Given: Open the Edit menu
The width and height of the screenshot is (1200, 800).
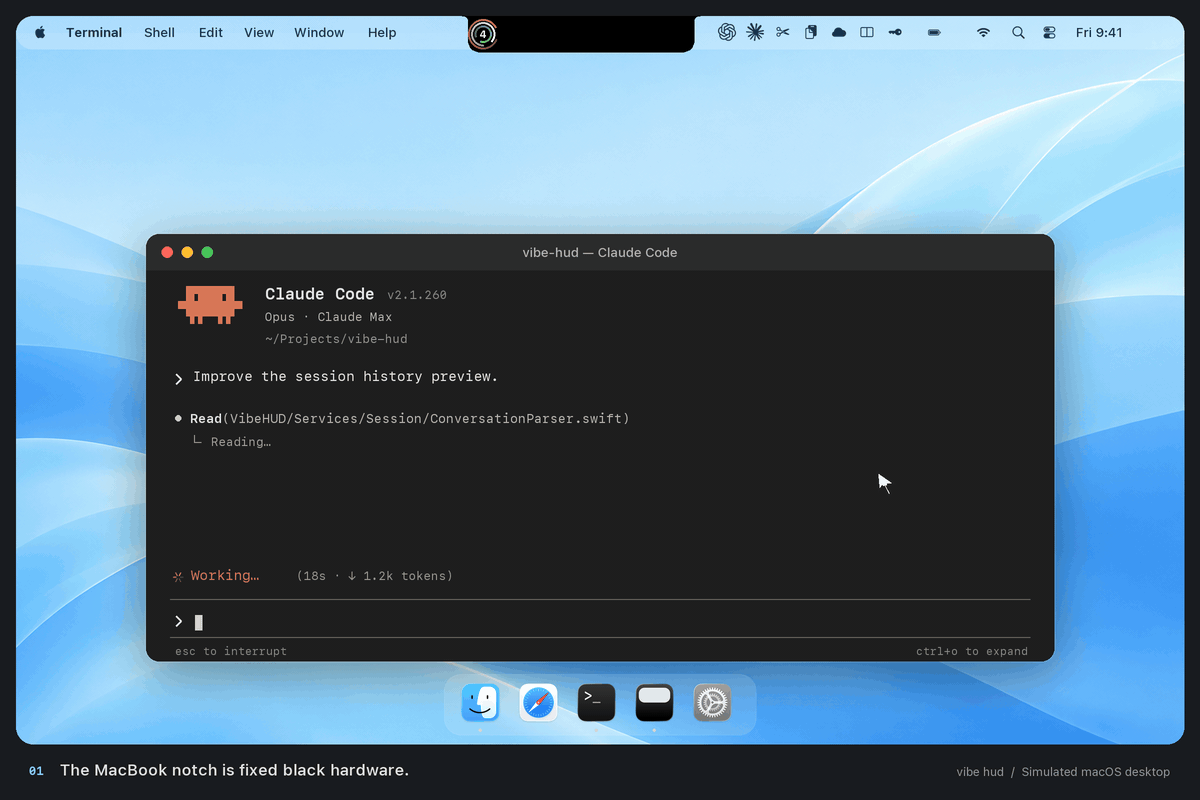Looking at the screenshot, I should [x=211, y=32].
